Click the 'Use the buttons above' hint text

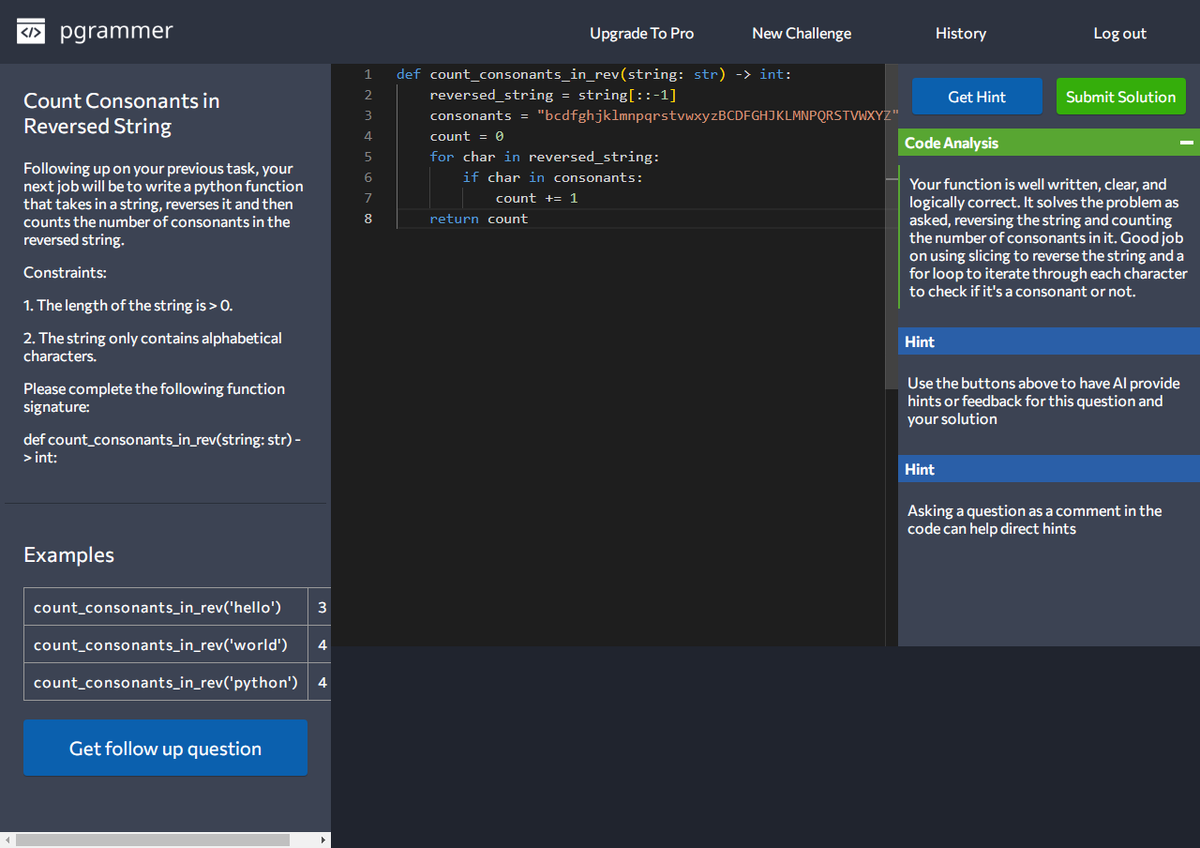1043,401
